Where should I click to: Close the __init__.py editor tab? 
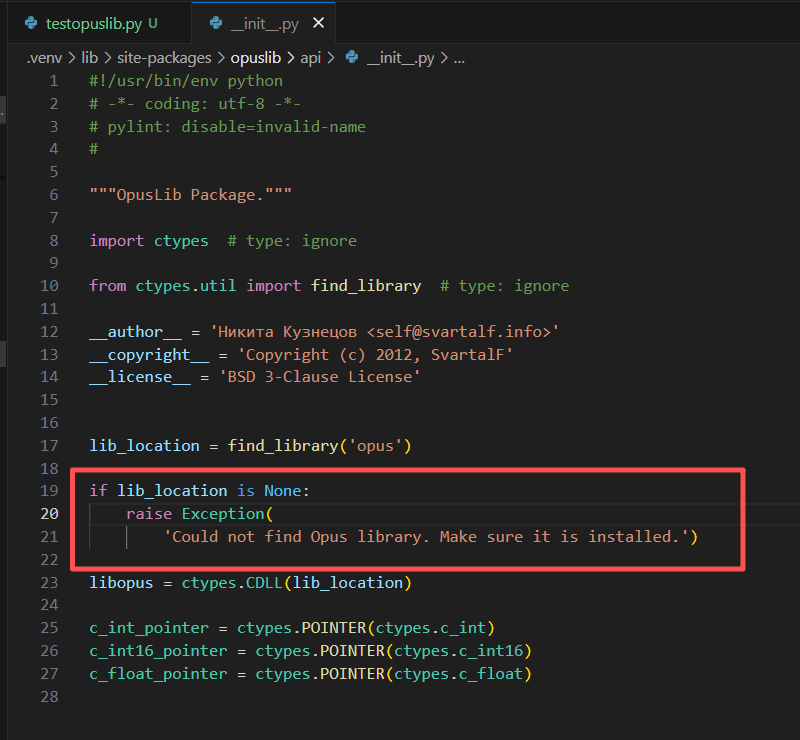(319, 21)
